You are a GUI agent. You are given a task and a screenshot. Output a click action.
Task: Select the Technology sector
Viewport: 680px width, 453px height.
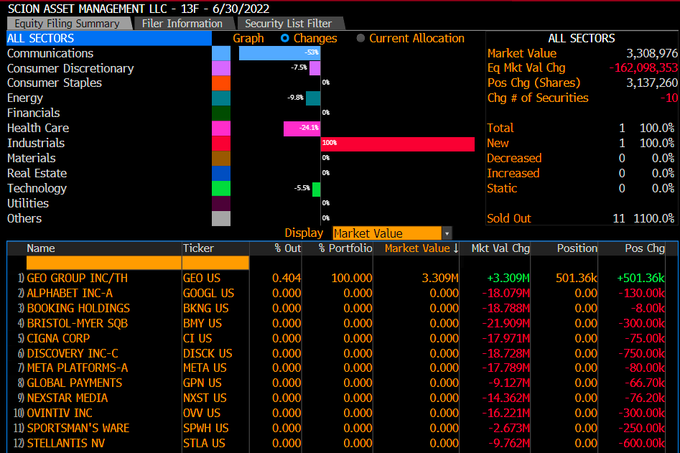37,188
